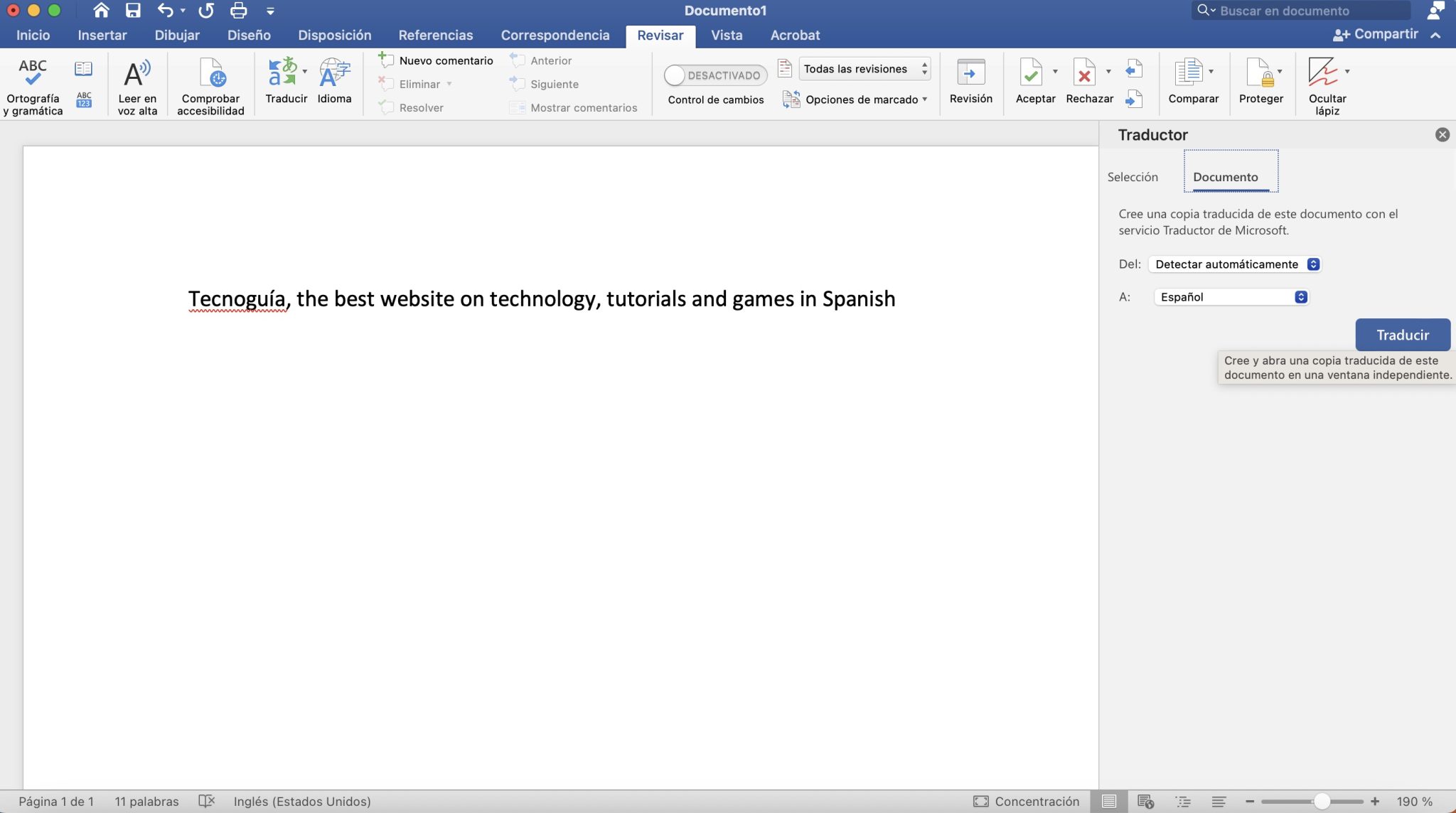This screenshot has height=813, width=1456.
Task: Open the Idioma tool
Action: 334,80
